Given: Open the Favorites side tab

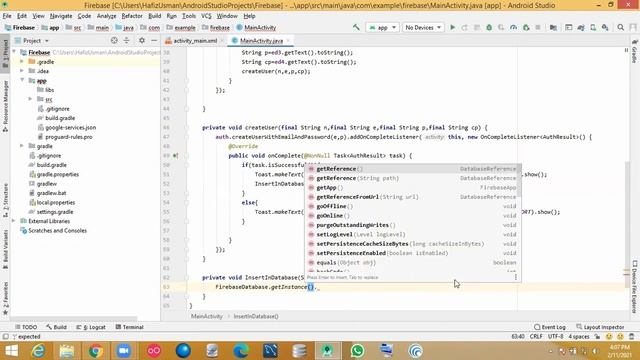Looking at the screenshot, I should pos(5,298).
